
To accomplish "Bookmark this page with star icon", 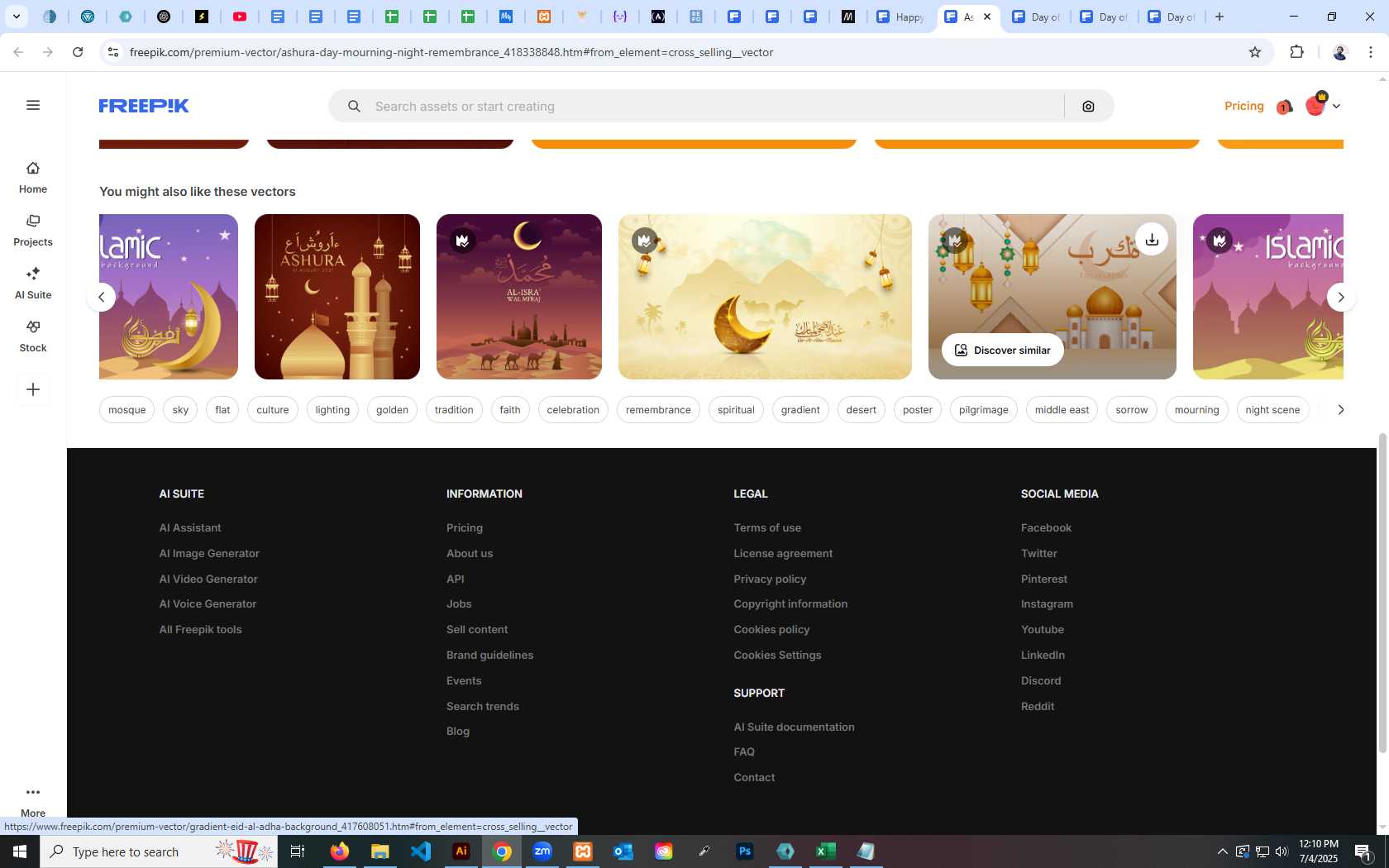I will [1255, 52].
